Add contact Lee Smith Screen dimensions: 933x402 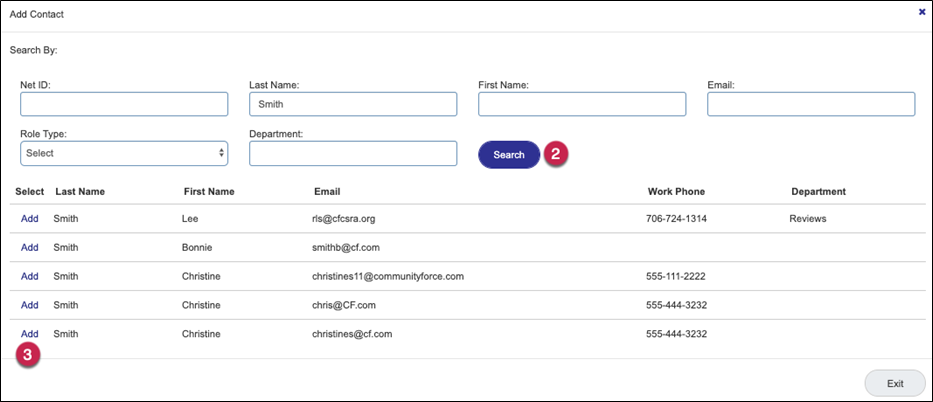(29, 218)
